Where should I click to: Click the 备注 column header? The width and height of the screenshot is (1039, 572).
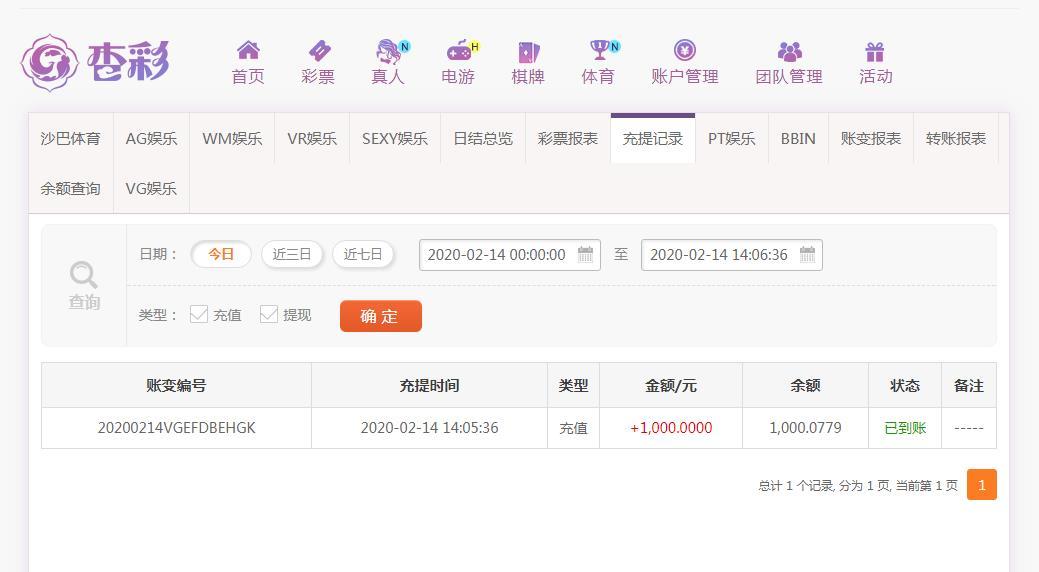[x=969, y=386]
